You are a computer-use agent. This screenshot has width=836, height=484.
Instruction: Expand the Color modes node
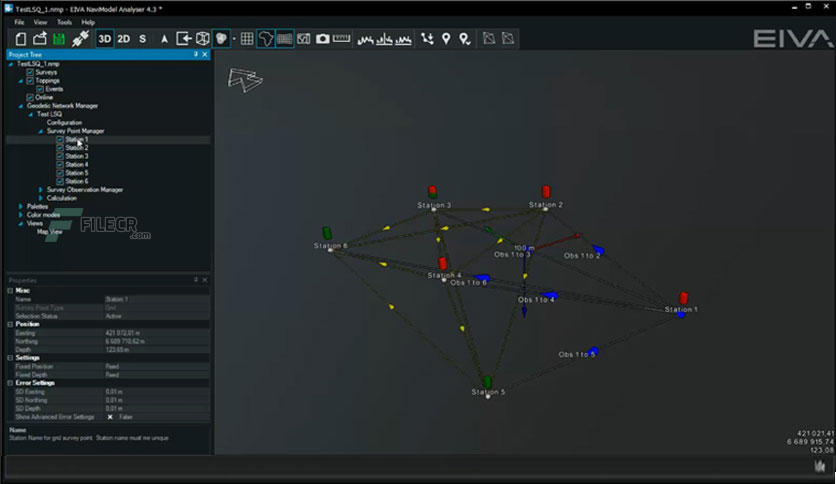coord(21,215)
